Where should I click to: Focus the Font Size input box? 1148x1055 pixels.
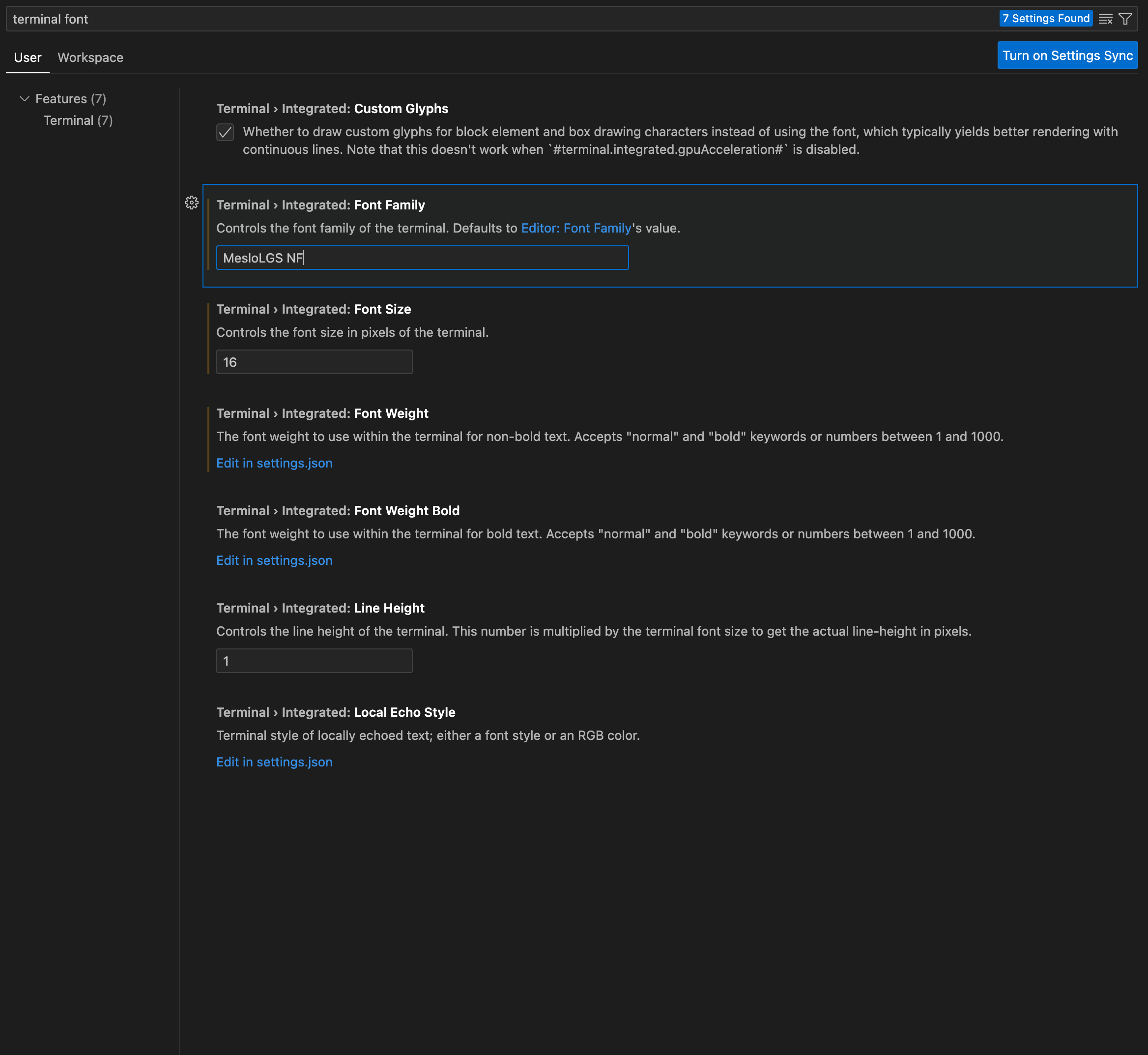coord(314,362)
